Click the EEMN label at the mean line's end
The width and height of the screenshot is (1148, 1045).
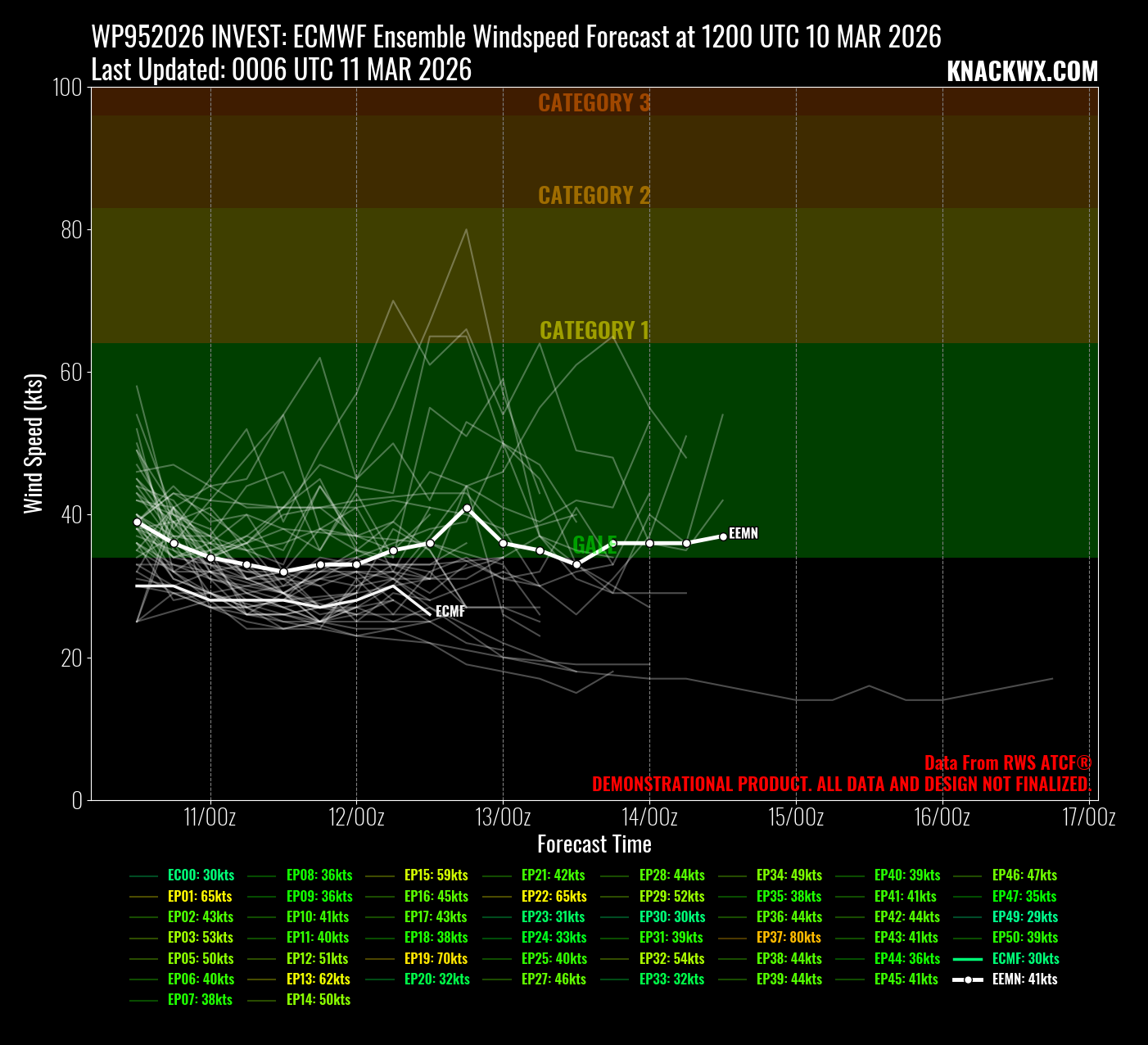(x=743, y=534)
